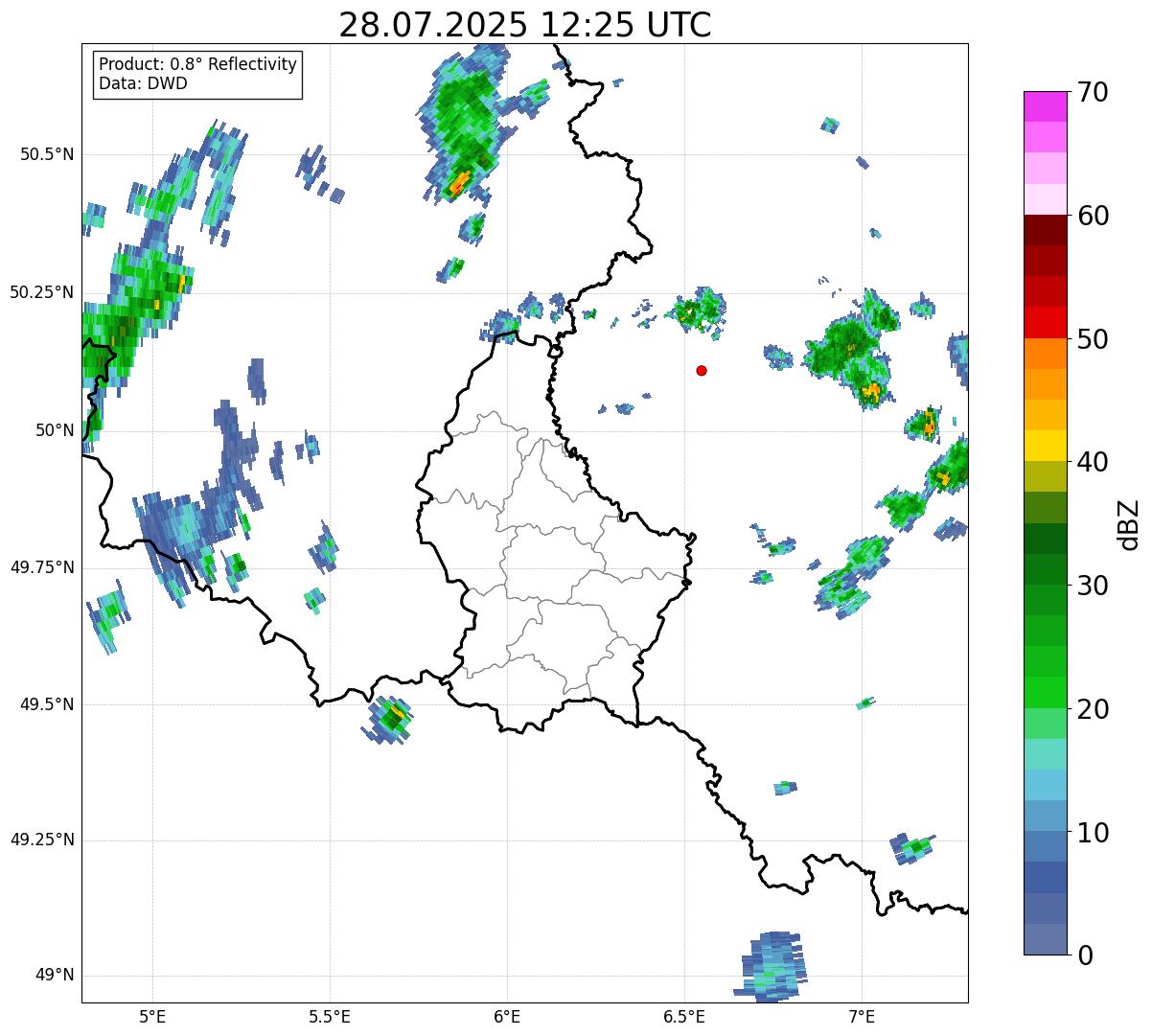Click the '49.75°N' latitude label

(x=42, y=567)
